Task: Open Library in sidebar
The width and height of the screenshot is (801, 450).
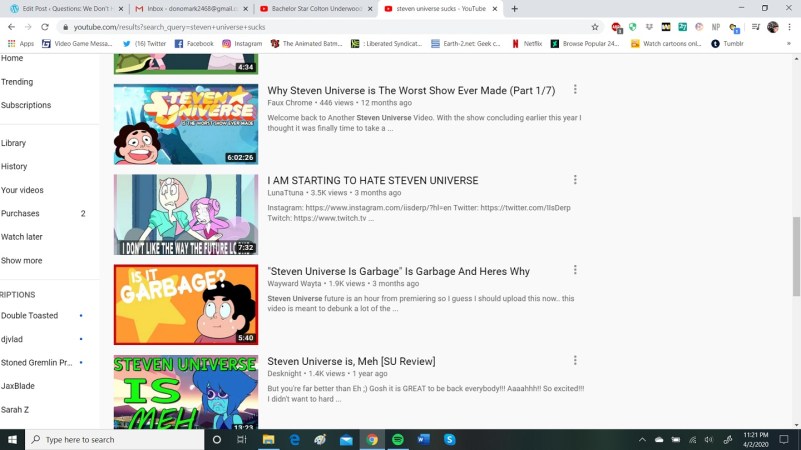Action: click(x=13, y=143)
